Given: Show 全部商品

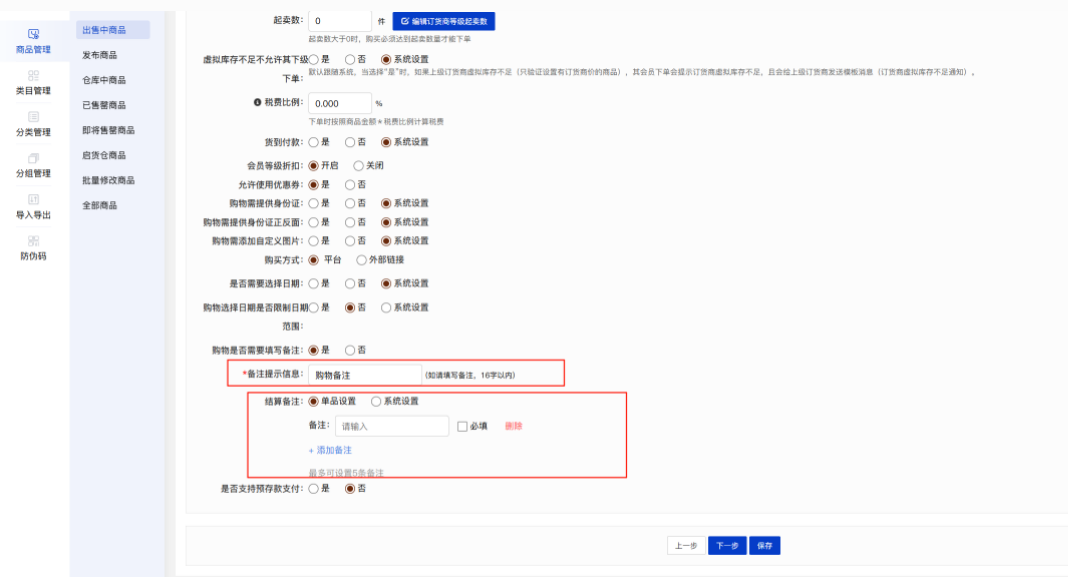Looking at the screenshot, I should coord(99,206).
